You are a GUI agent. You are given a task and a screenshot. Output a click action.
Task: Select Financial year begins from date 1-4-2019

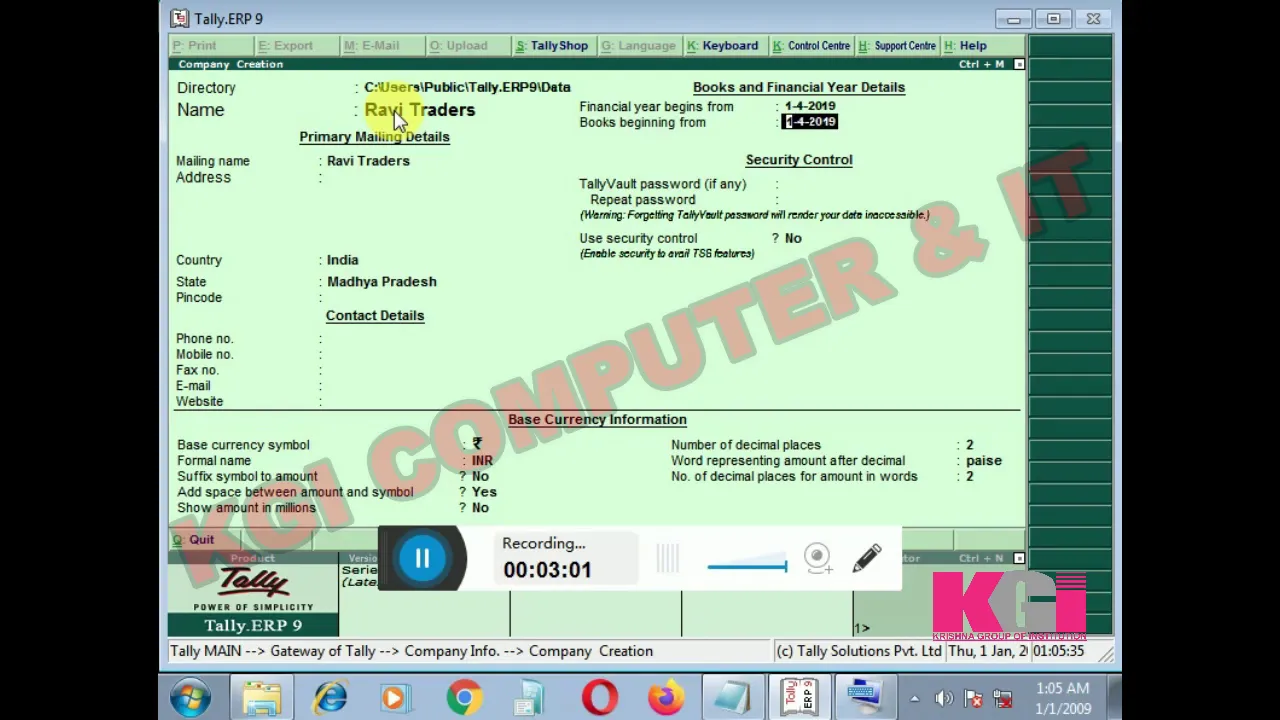click(810, 106)
